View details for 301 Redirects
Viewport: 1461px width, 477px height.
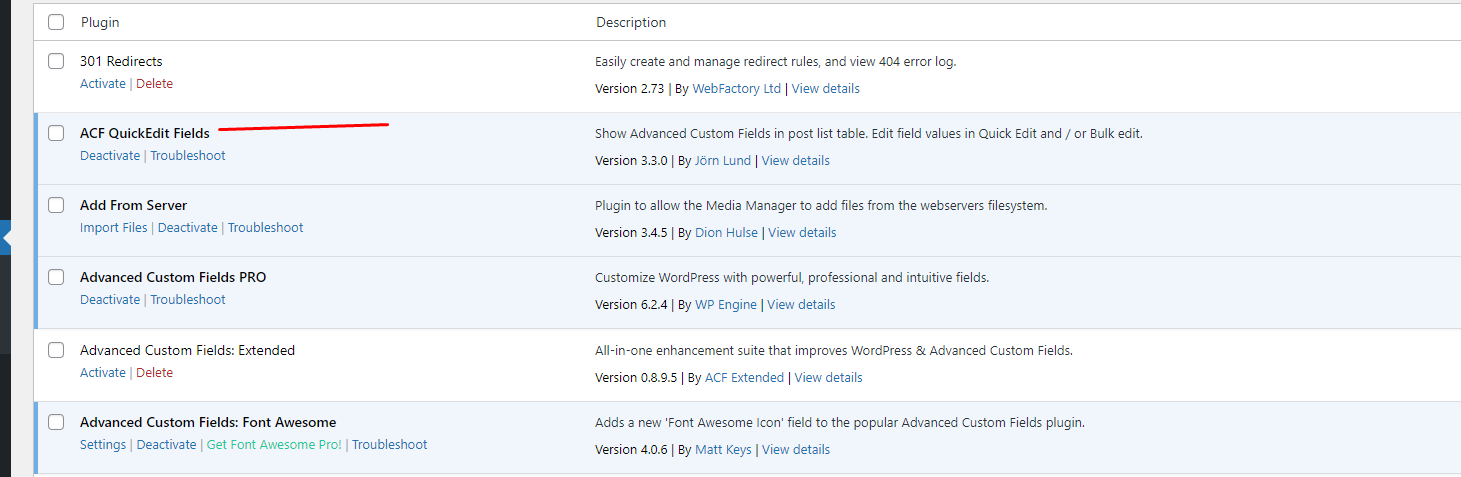tap(826, 89)
